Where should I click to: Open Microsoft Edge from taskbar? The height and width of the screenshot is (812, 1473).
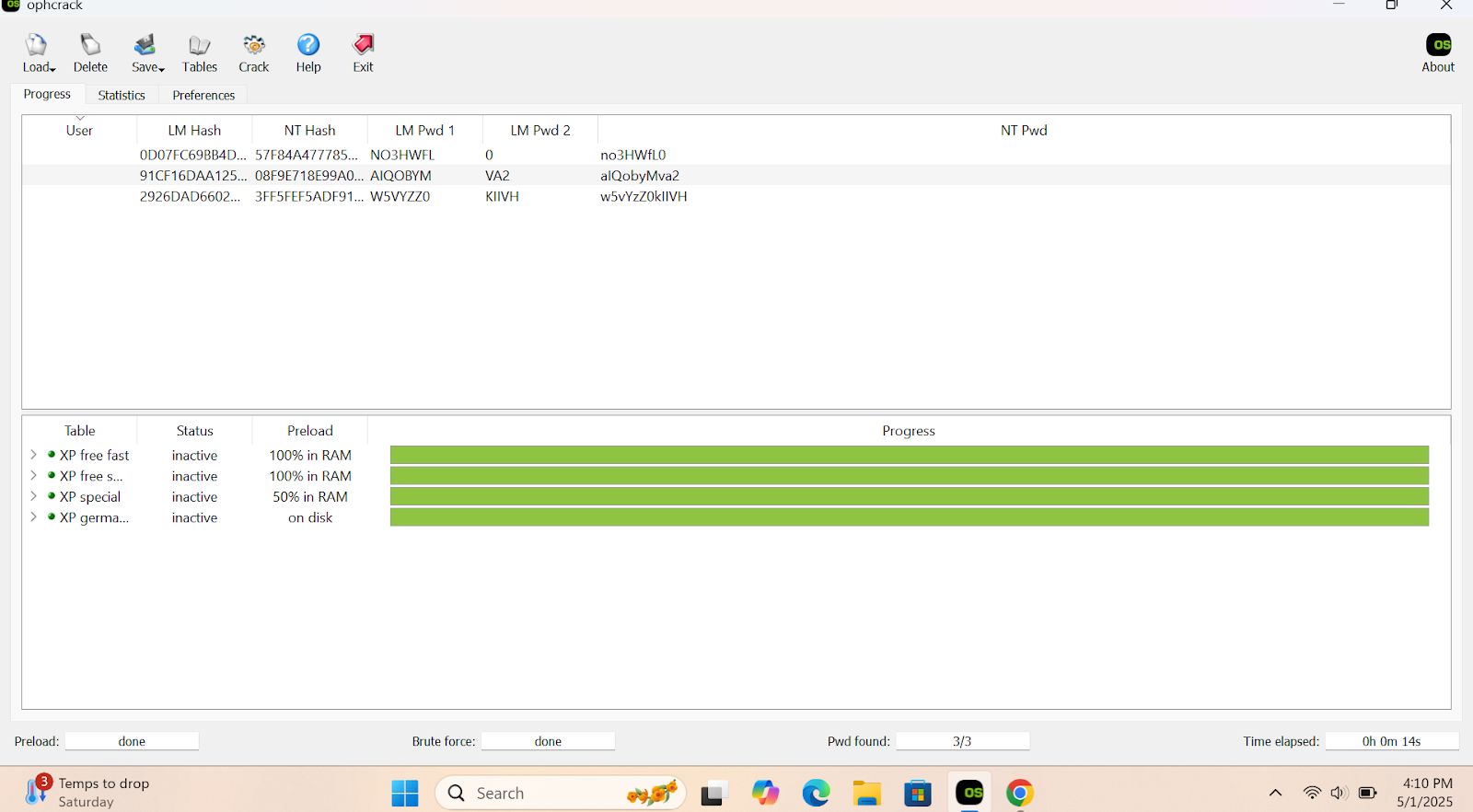point(816,793)
